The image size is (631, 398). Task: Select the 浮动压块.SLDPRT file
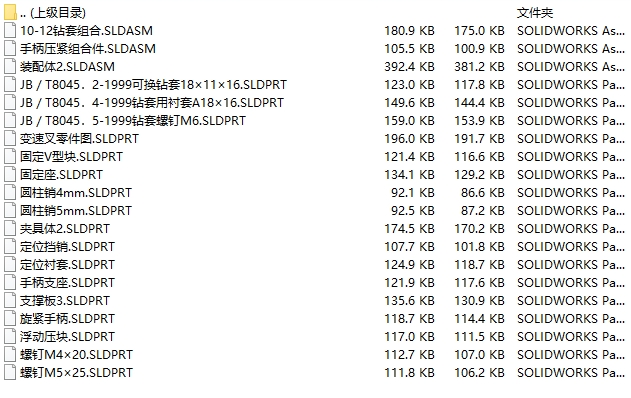pos(67,336)
